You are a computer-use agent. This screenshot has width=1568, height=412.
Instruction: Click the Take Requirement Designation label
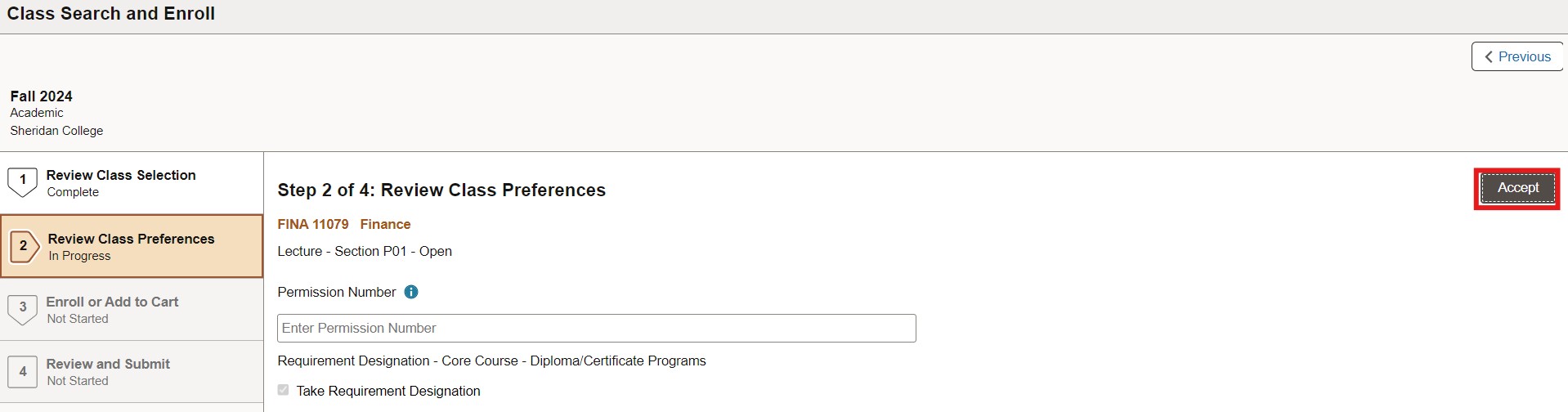[388, 391]
